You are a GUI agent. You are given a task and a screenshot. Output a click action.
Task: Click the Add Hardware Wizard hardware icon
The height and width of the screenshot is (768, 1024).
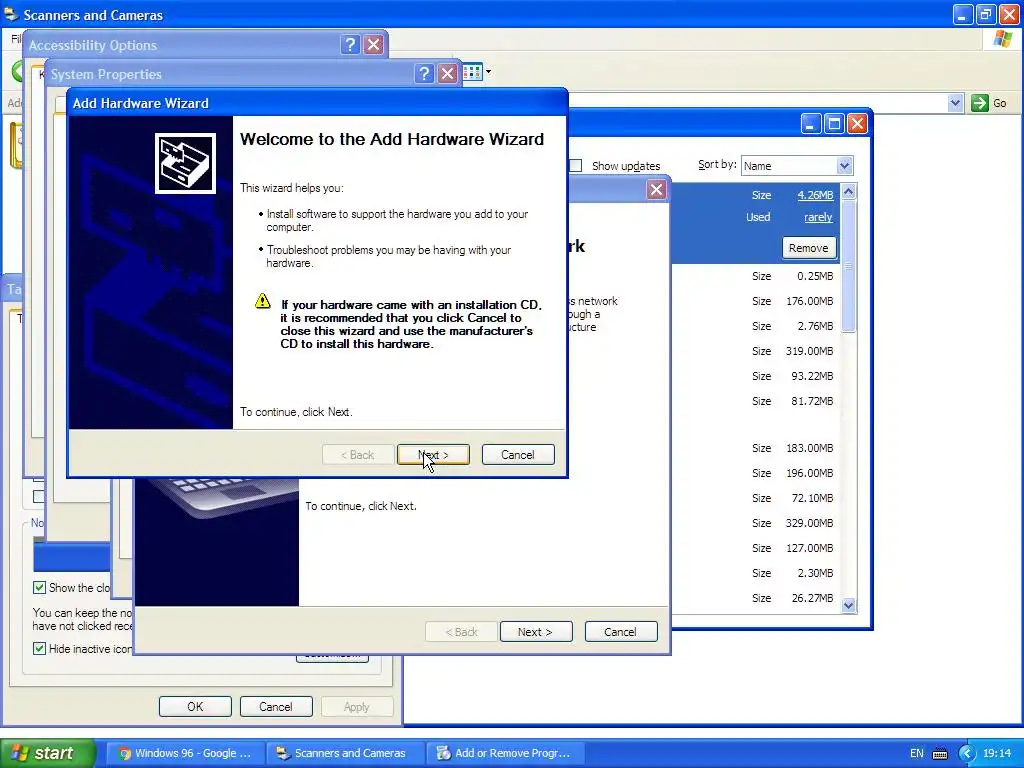(185, 163)
